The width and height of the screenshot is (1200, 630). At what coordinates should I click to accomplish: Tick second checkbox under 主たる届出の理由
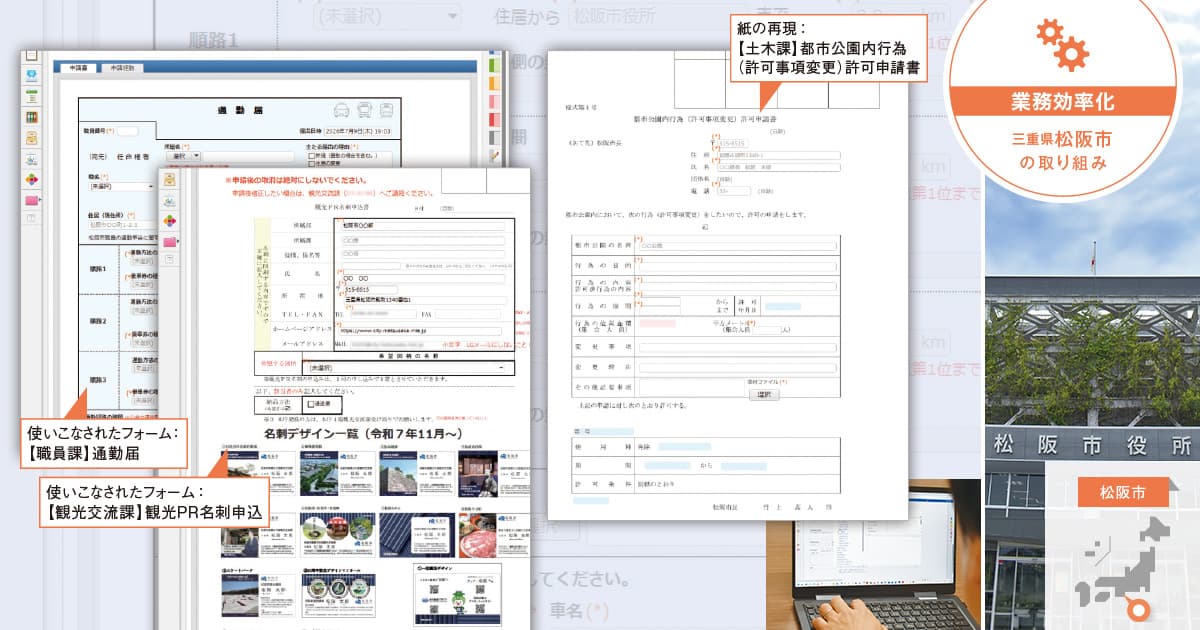pyautogui.click(x=314, y=164)
